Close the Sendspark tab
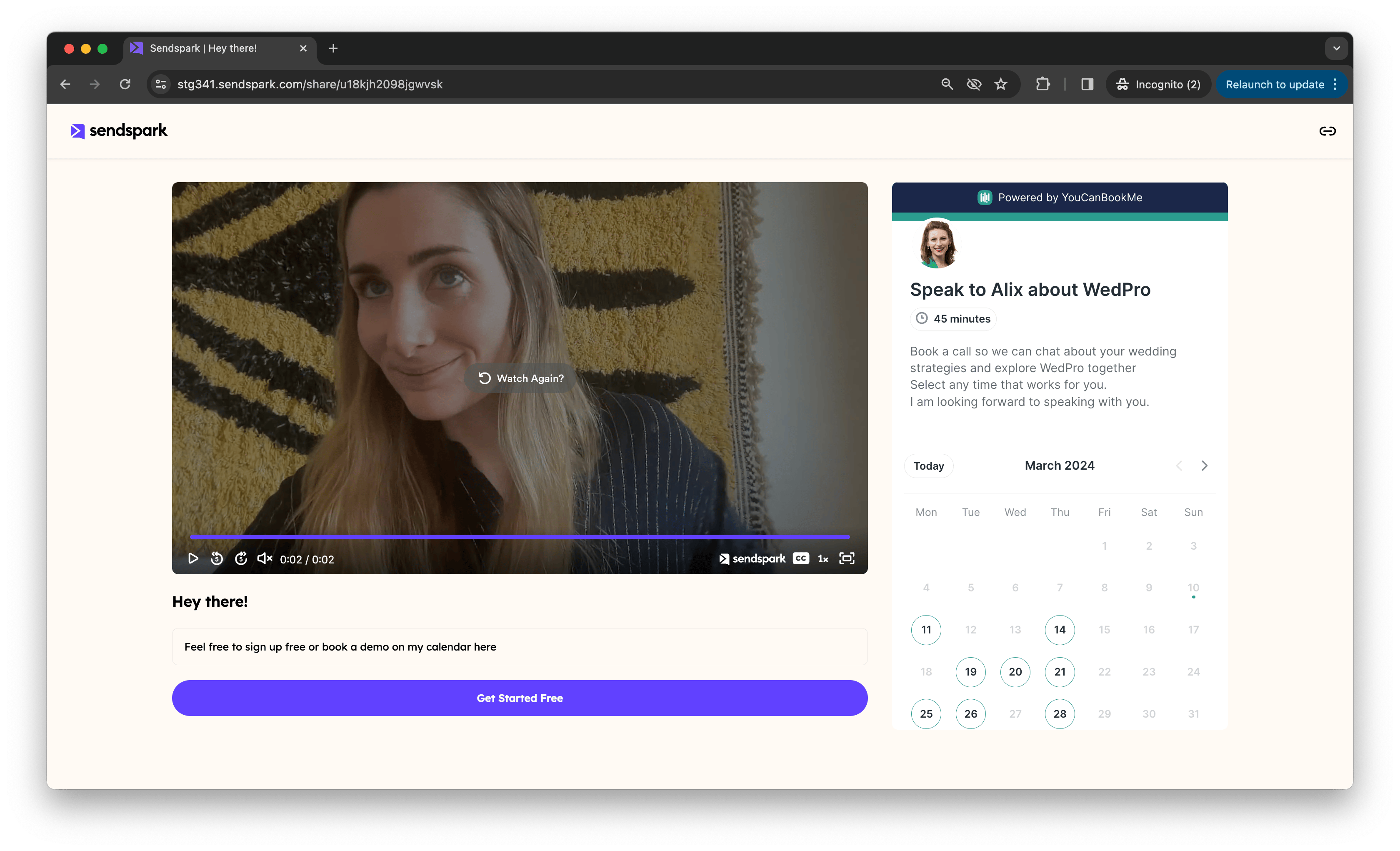Screen dimensions: 1400x851 coord(303,48)
